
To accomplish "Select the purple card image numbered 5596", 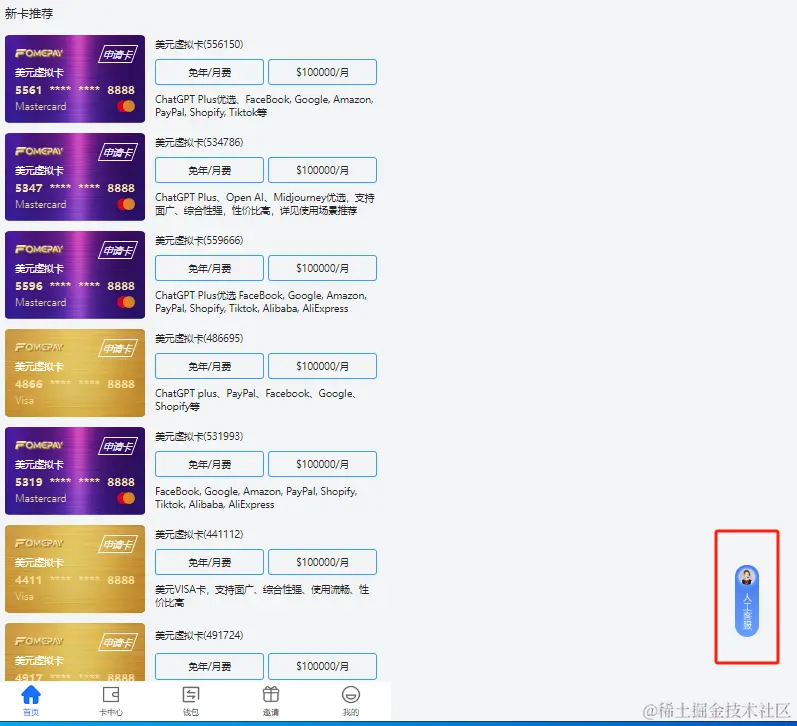I will (75, 275).
